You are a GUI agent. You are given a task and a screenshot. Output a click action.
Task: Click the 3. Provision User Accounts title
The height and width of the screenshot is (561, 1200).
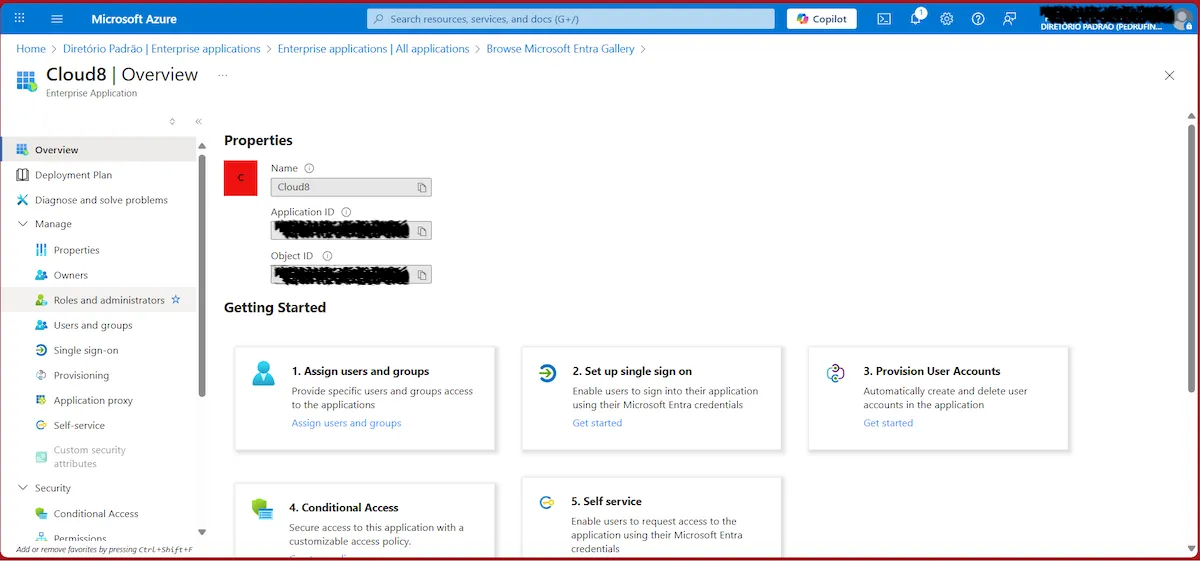click(932, 371)
